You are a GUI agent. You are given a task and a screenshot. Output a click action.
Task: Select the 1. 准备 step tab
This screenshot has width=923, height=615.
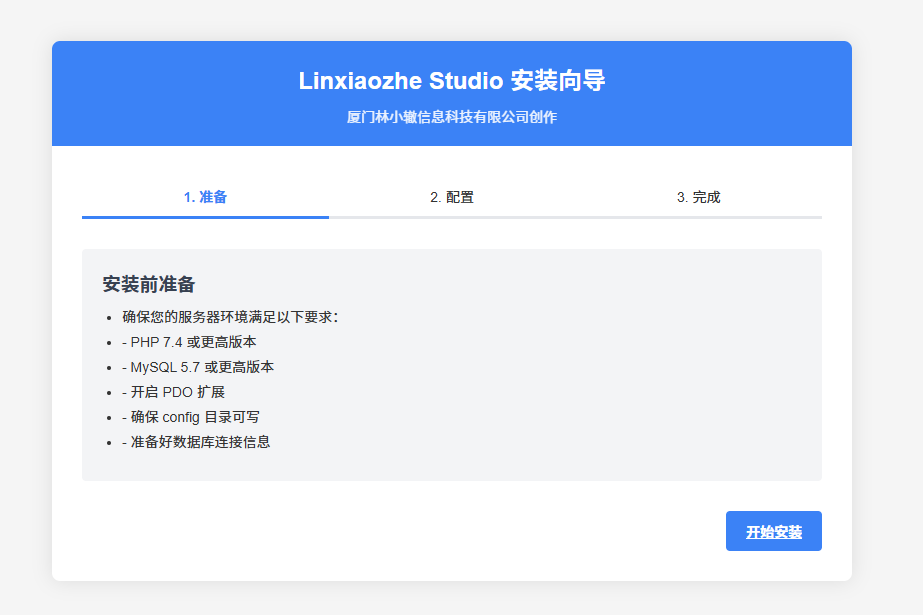point(205,197)
